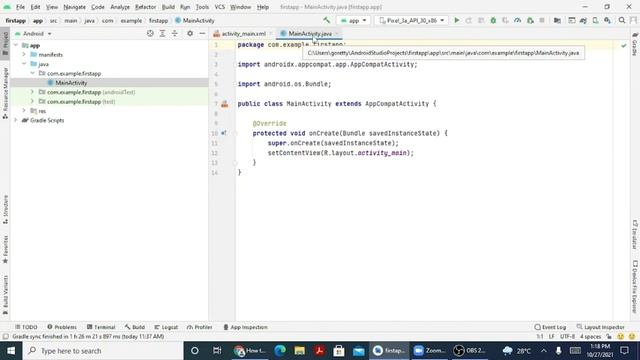Screen dimensions: 640x360
Task: Open Microsoft Edge from the taskbar
Action: (x=280, y=351)
